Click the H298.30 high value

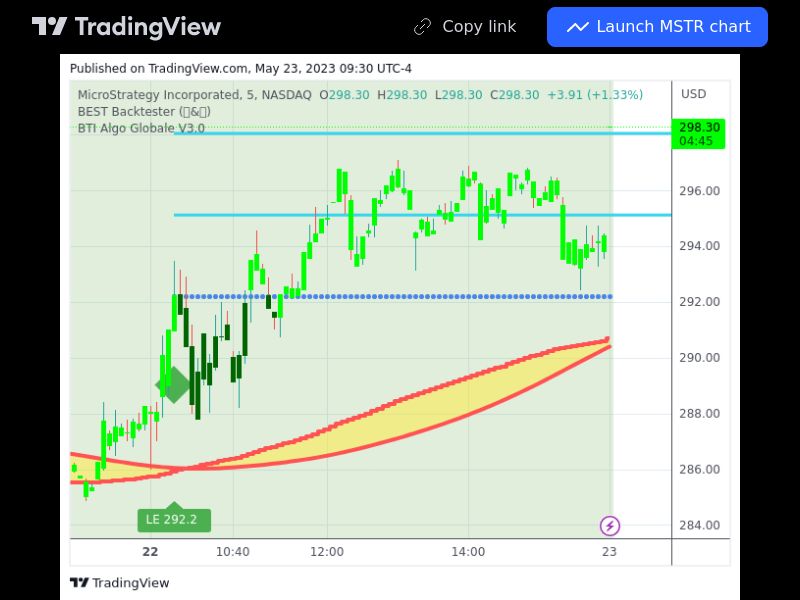click(402, 95)
